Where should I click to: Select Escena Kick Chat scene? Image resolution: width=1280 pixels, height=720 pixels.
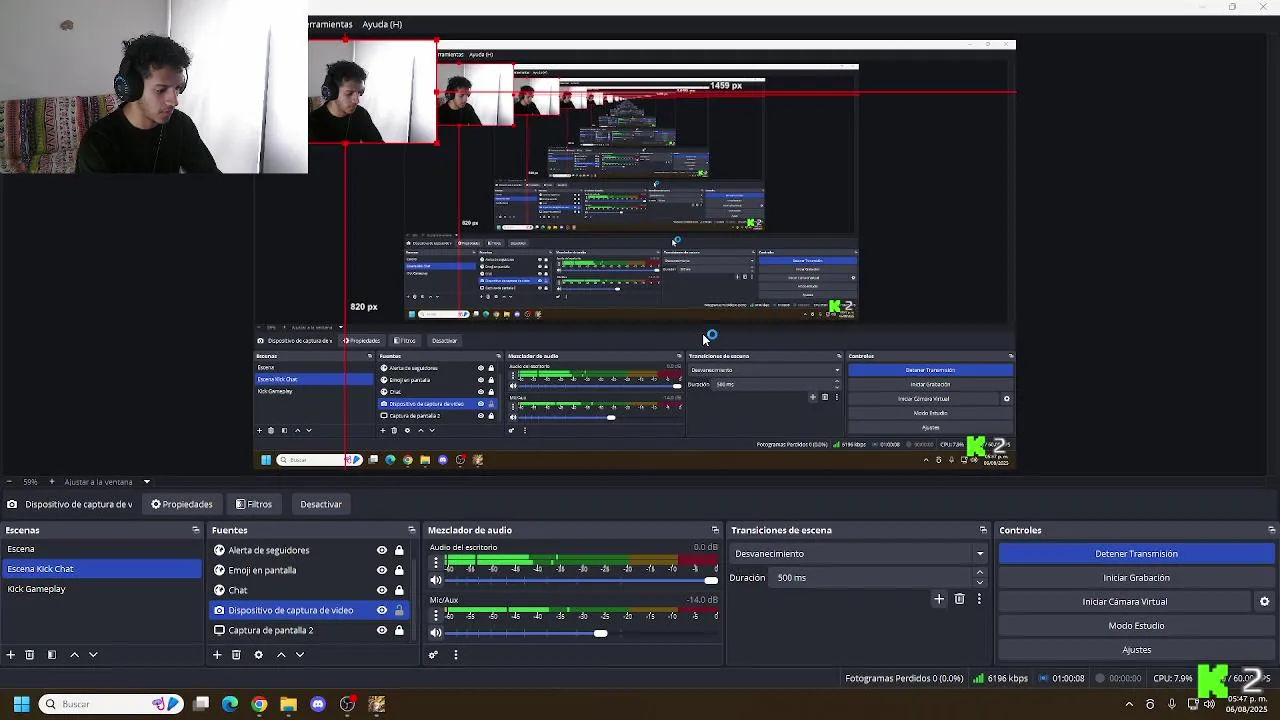point(101,569)
